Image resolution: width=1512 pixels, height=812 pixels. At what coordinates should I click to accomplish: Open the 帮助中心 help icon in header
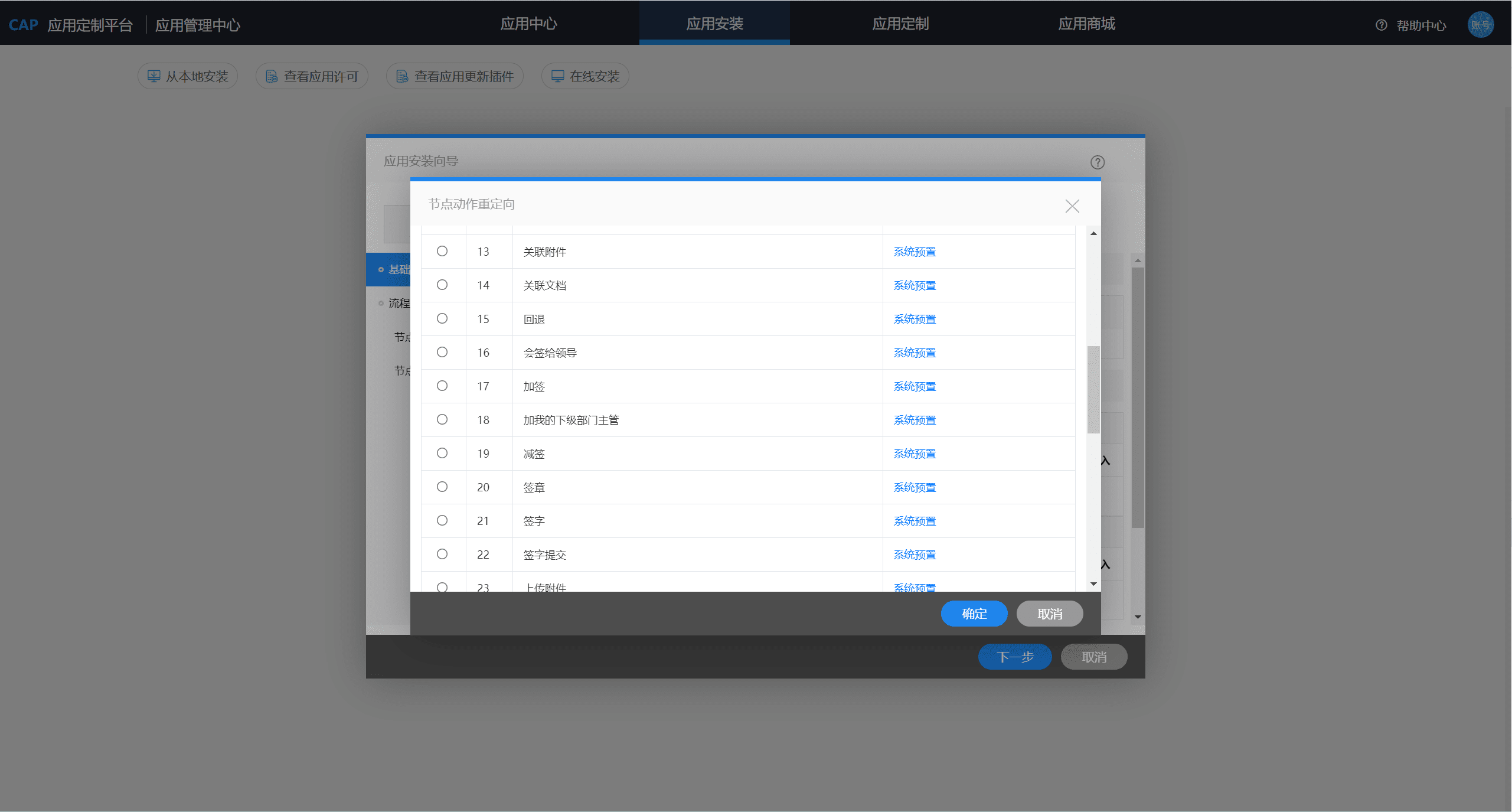(1382, 25)
